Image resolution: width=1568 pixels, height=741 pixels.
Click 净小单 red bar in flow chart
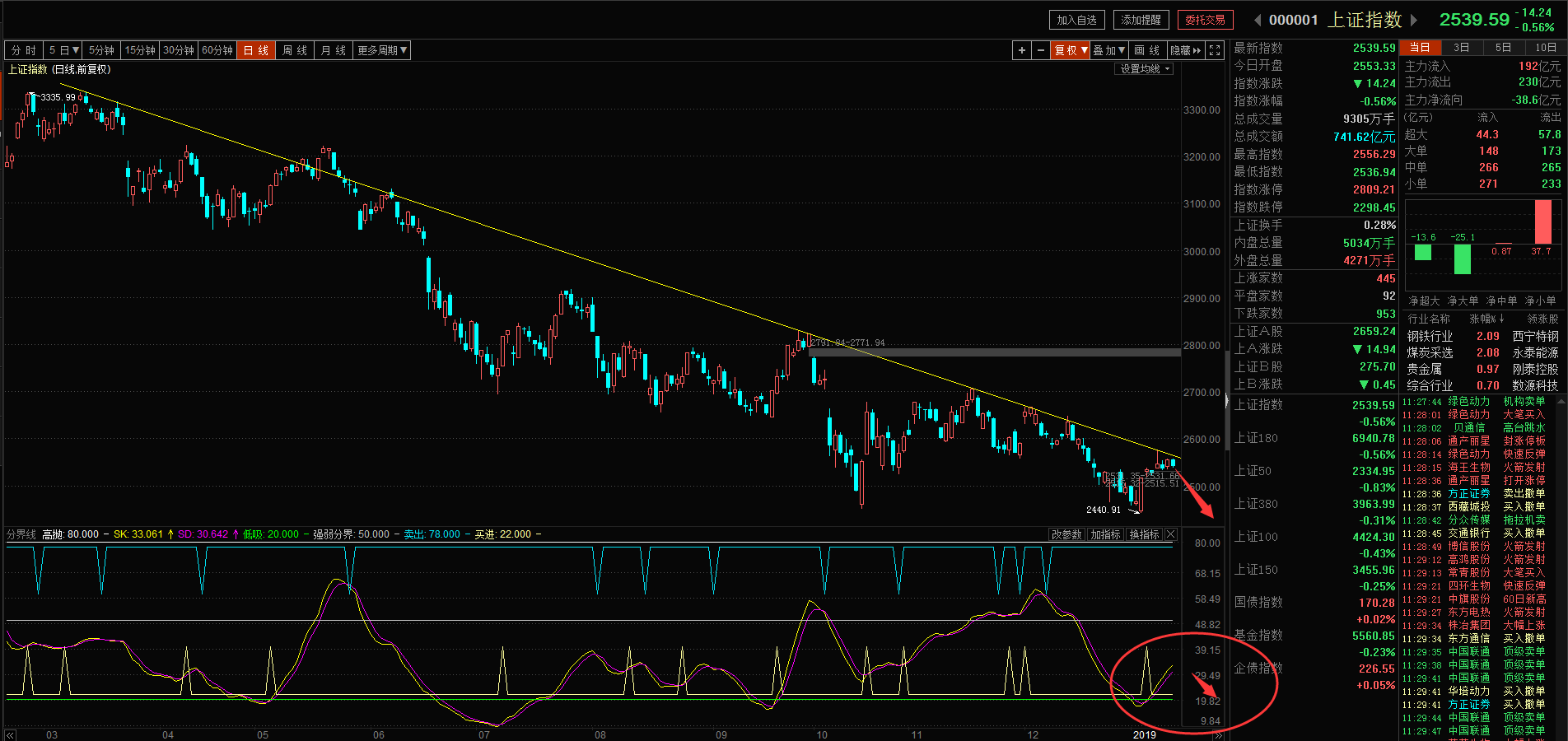tap(1543, 221)
